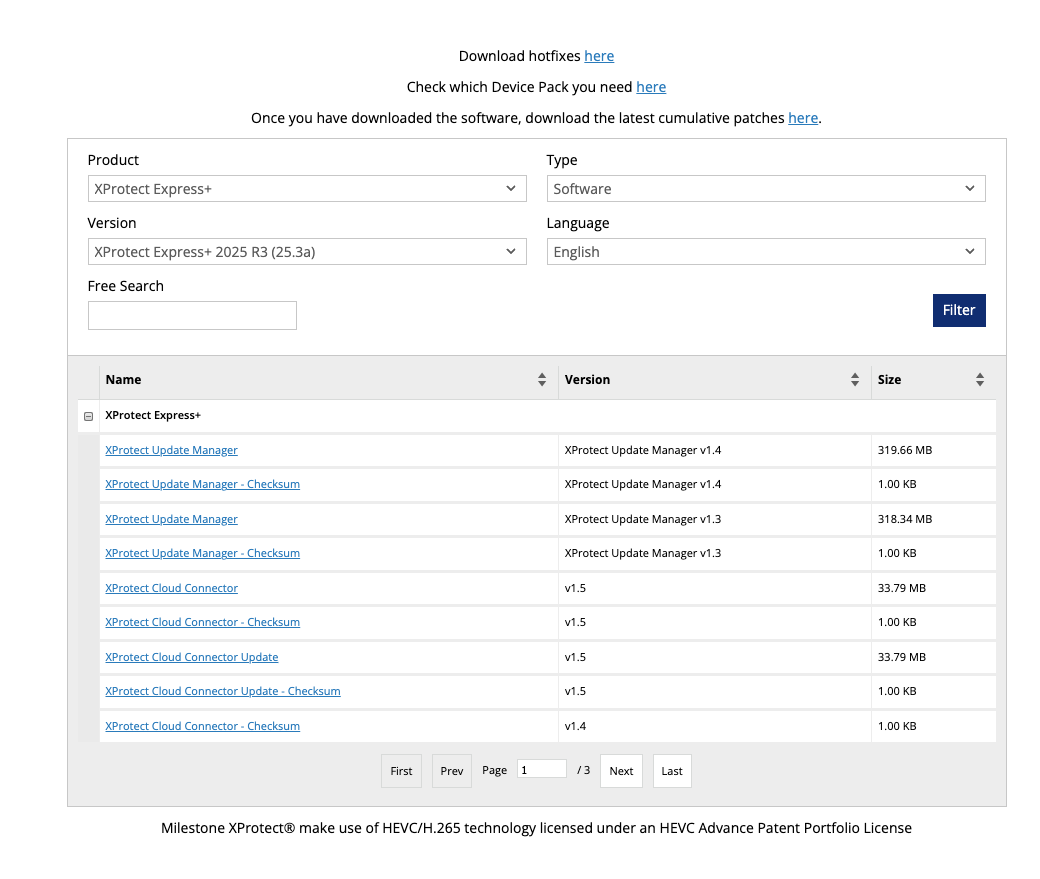
Task: Click the Filter button
Action: click(958, 310)
